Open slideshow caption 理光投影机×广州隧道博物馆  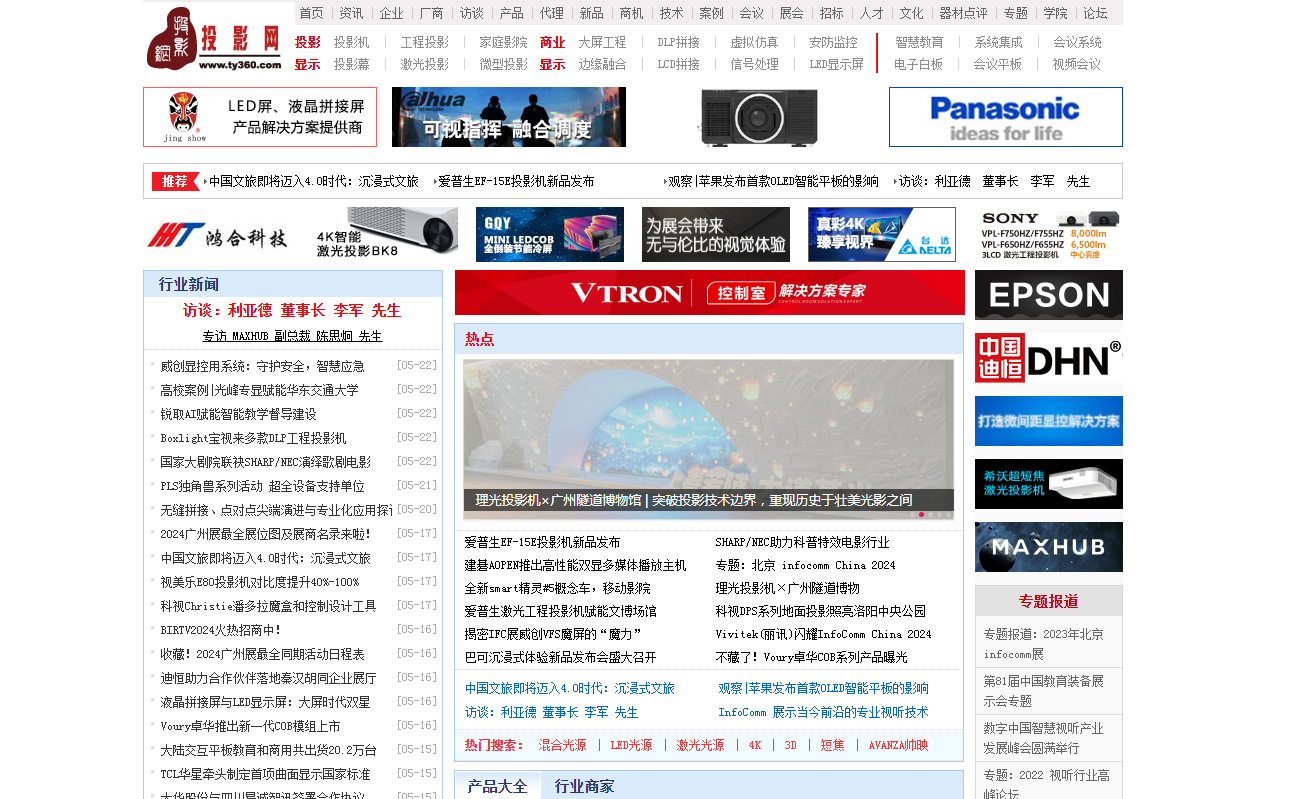click(693, 500)
